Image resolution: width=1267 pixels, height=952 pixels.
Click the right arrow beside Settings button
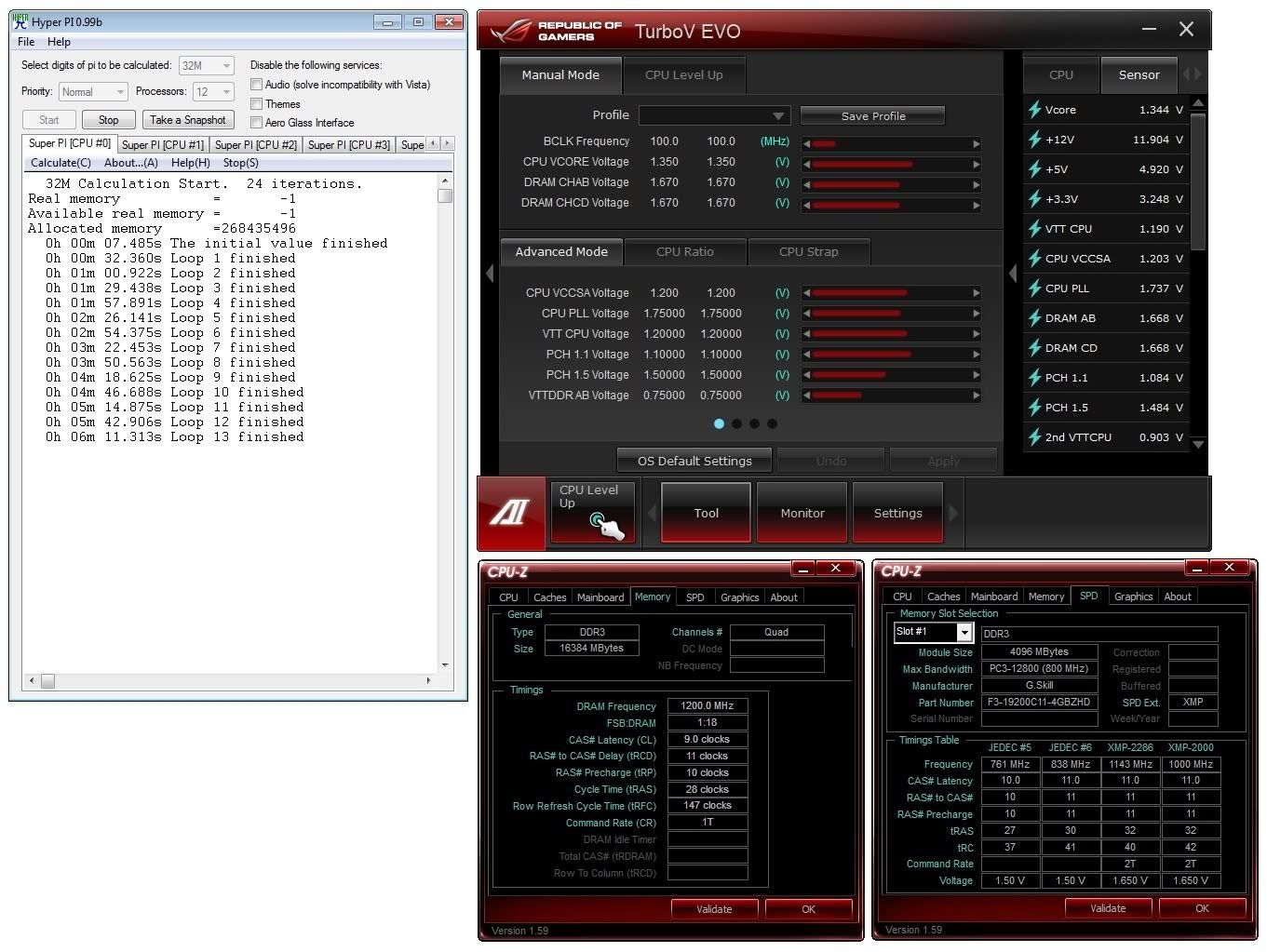[x=953, y=513]
